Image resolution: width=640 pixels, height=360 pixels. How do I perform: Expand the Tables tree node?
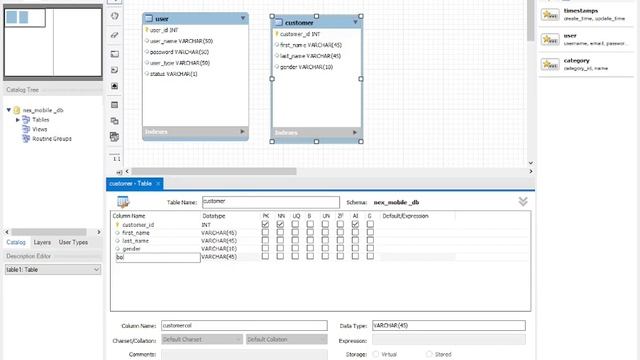18,120
